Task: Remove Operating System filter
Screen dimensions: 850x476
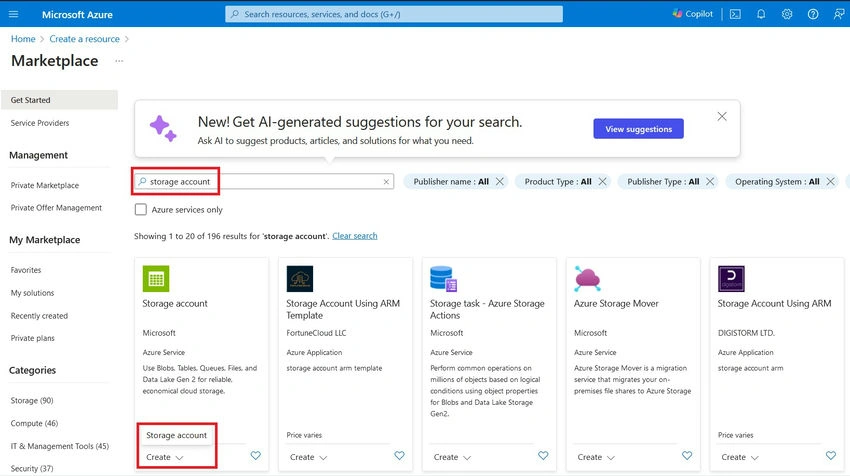Action: (x=830, y=182)
